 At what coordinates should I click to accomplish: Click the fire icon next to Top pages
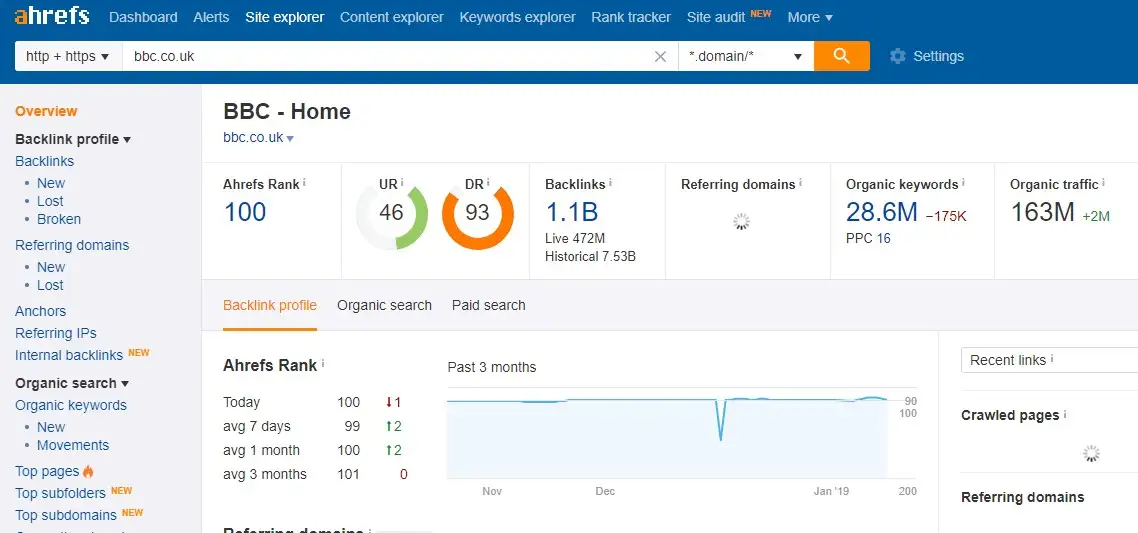[89, 471]
